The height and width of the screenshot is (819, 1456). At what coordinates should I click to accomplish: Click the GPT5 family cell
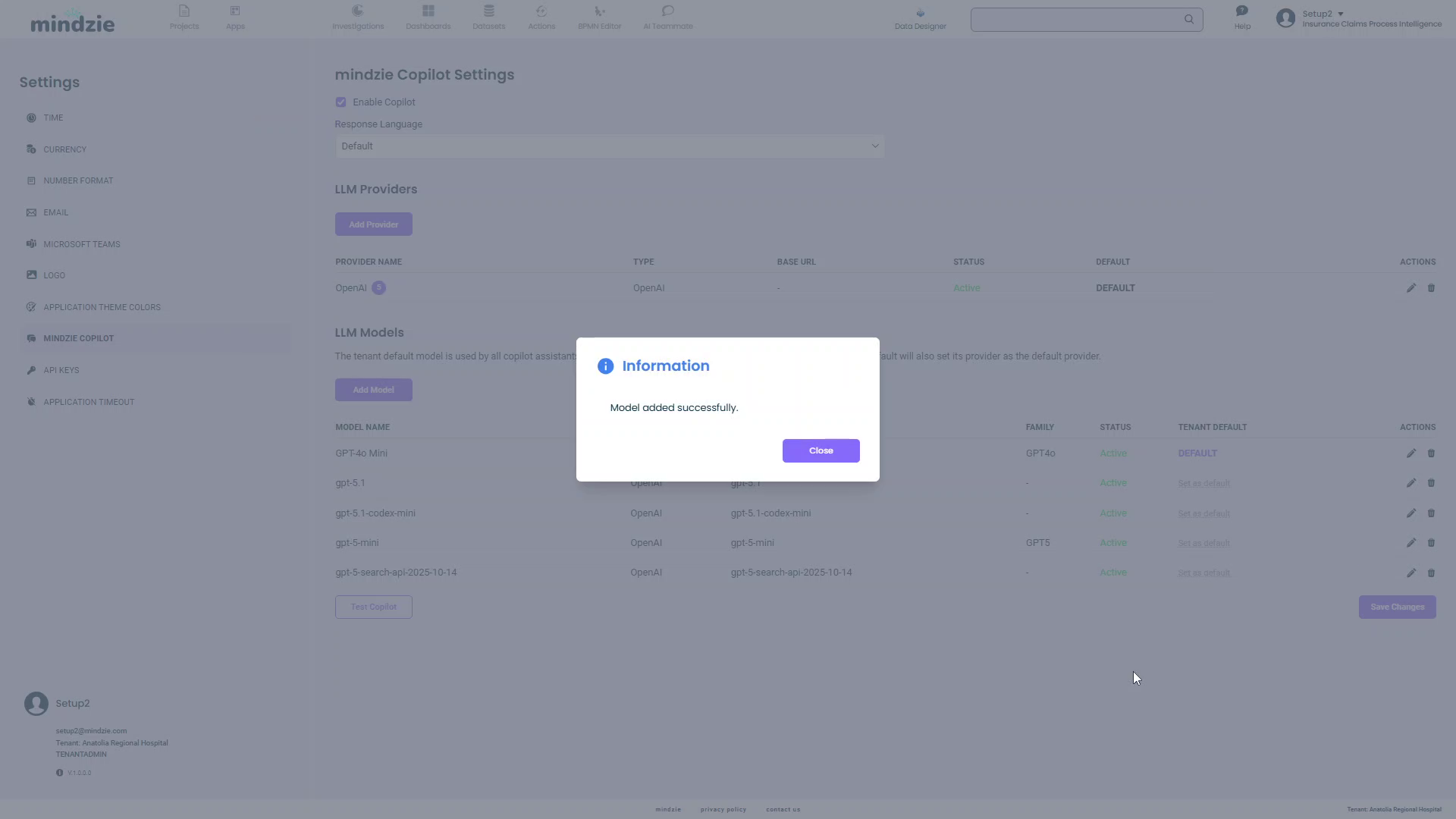click(1037, 543)
